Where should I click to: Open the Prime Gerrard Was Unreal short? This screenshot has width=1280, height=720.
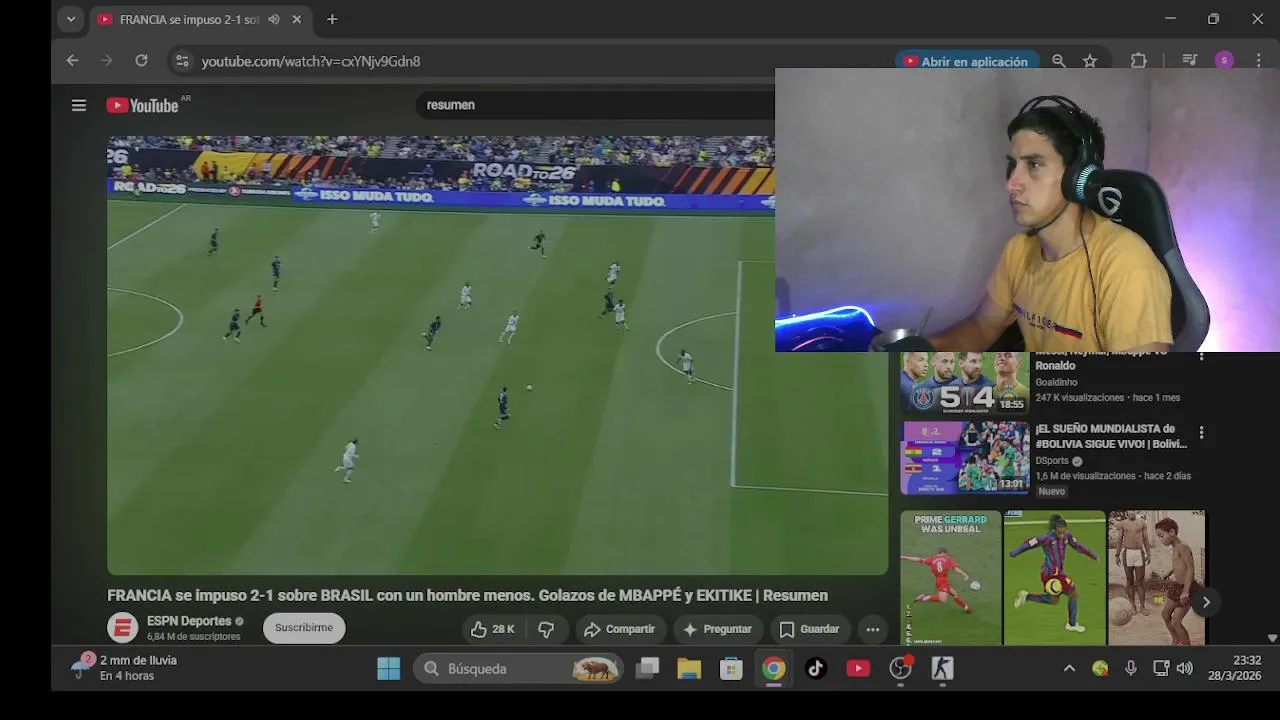[951, 578]
